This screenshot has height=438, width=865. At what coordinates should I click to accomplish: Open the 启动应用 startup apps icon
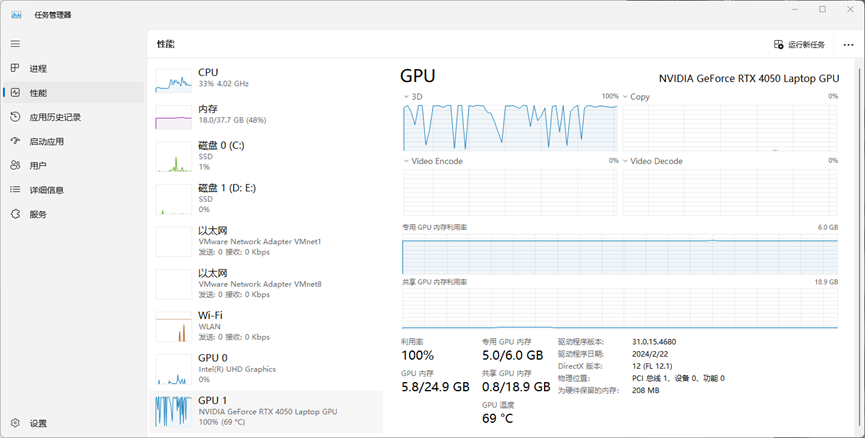15,141
